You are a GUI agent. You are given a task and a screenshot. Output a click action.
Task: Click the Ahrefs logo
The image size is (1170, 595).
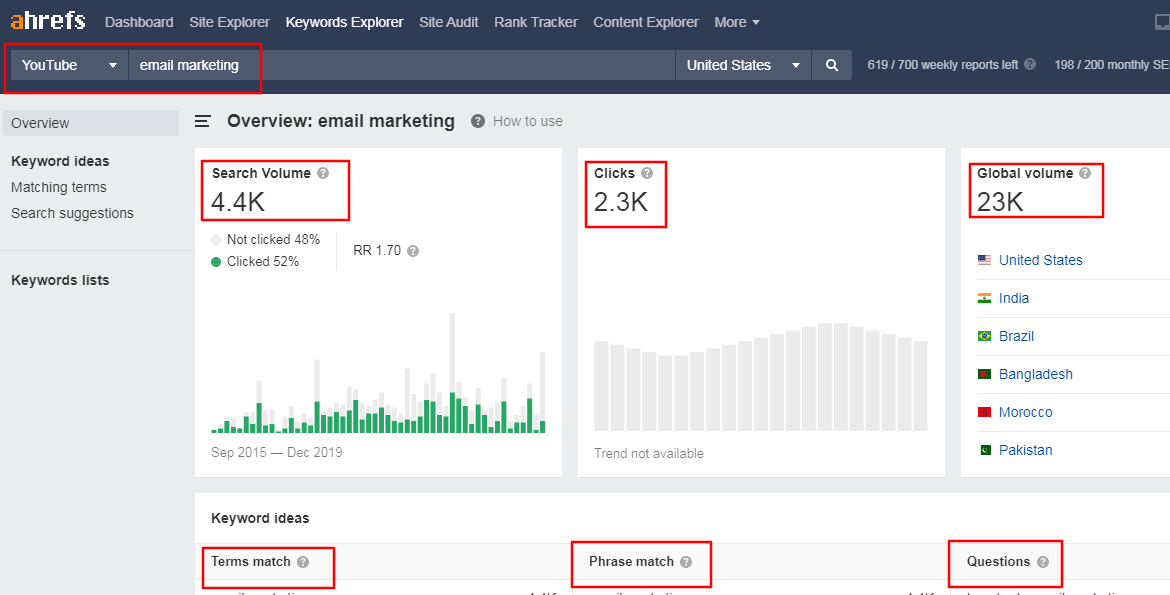click(47, 19)
